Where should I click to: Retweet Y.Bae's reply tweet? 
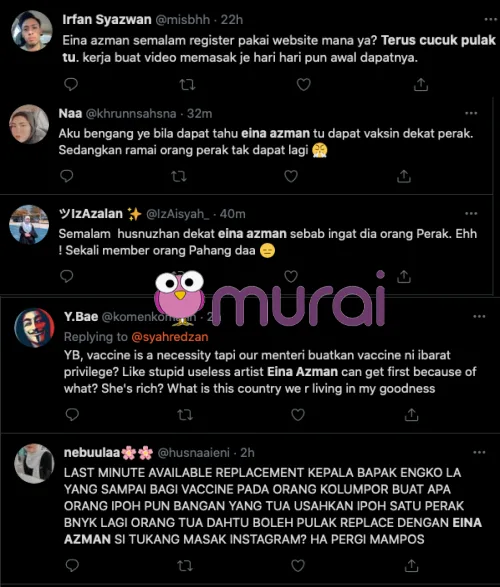[x=185, y=414]
